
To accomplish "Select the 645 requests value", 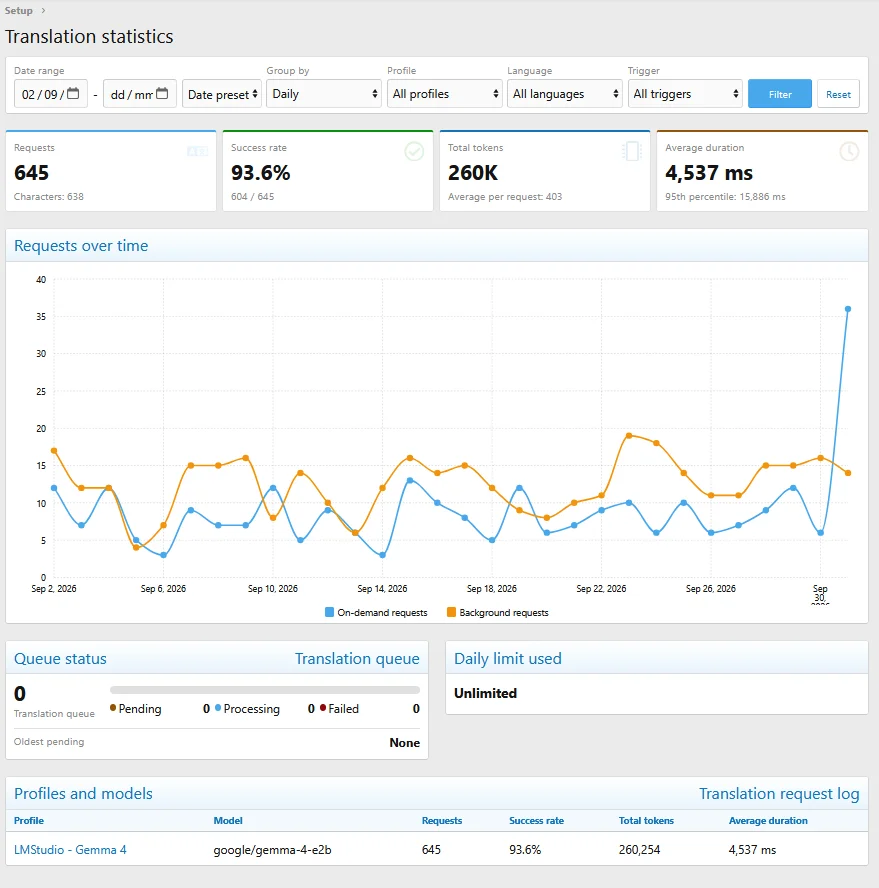I will [32, 173].
